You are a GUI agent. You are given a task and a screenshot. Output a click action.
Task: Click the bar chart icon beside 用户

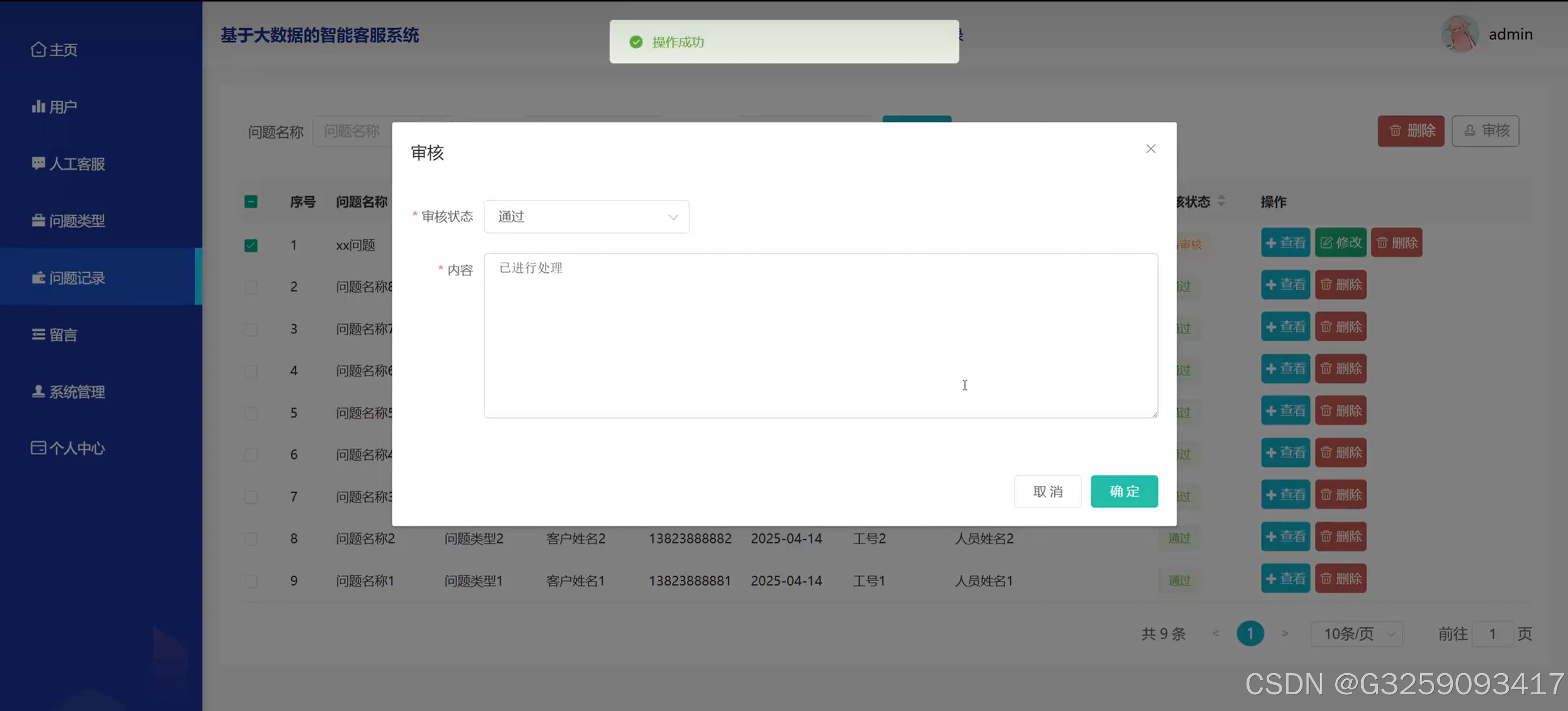pos(38,107)
